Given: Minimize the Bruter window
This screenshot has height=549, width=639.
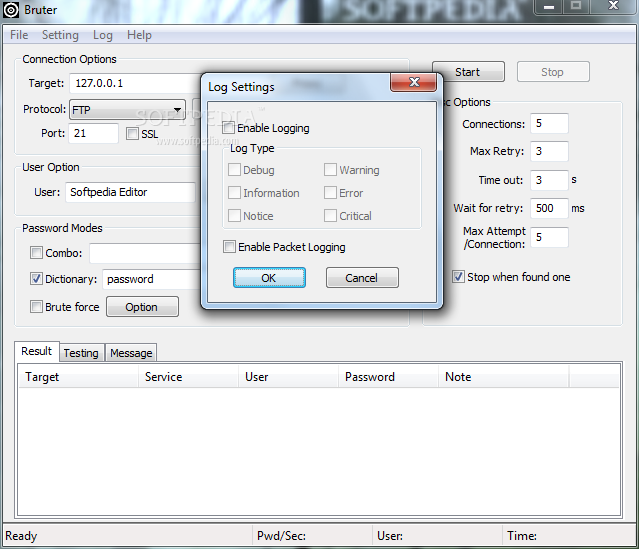Looking at the screenshot, I should pyautogui.click(x=549, y=7).
